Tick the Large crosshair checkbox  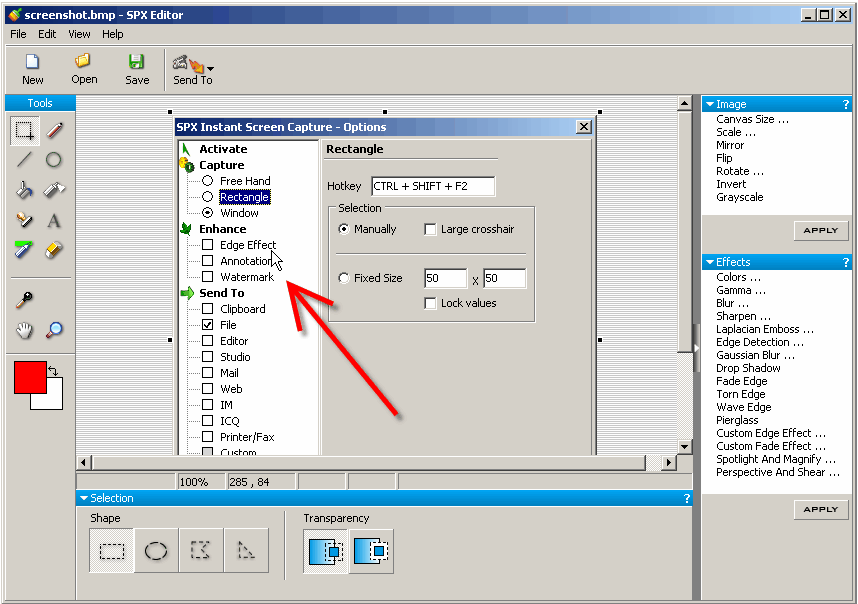click(x=430, y=229)
